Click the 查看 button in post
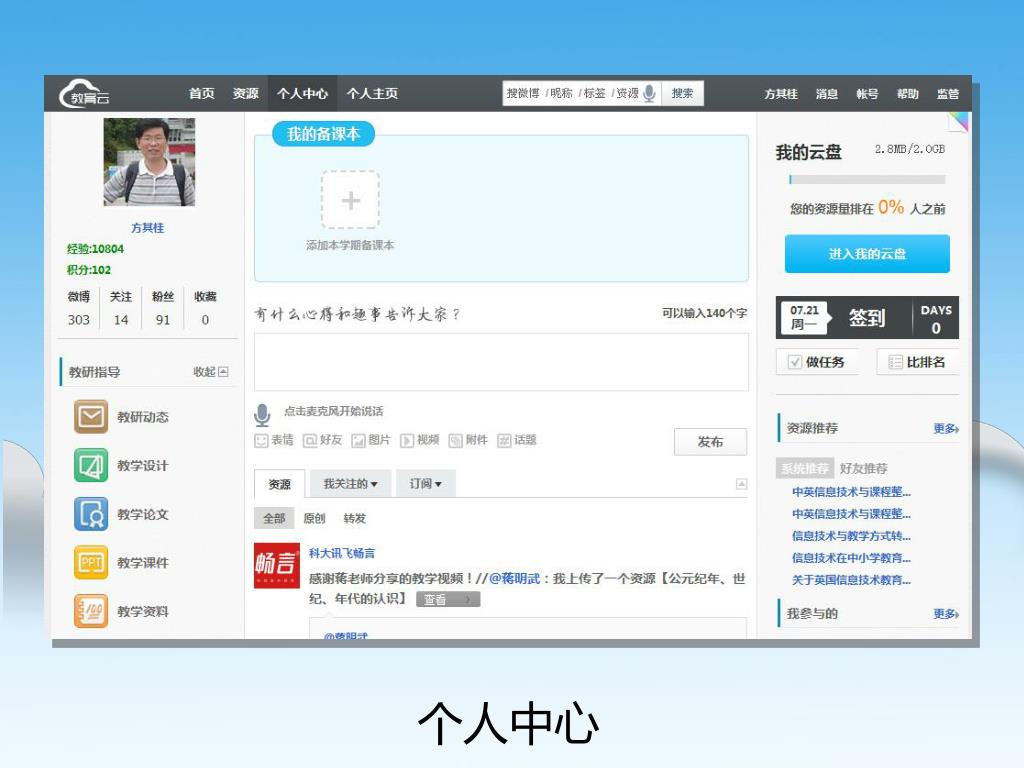 tap(448, 600)
